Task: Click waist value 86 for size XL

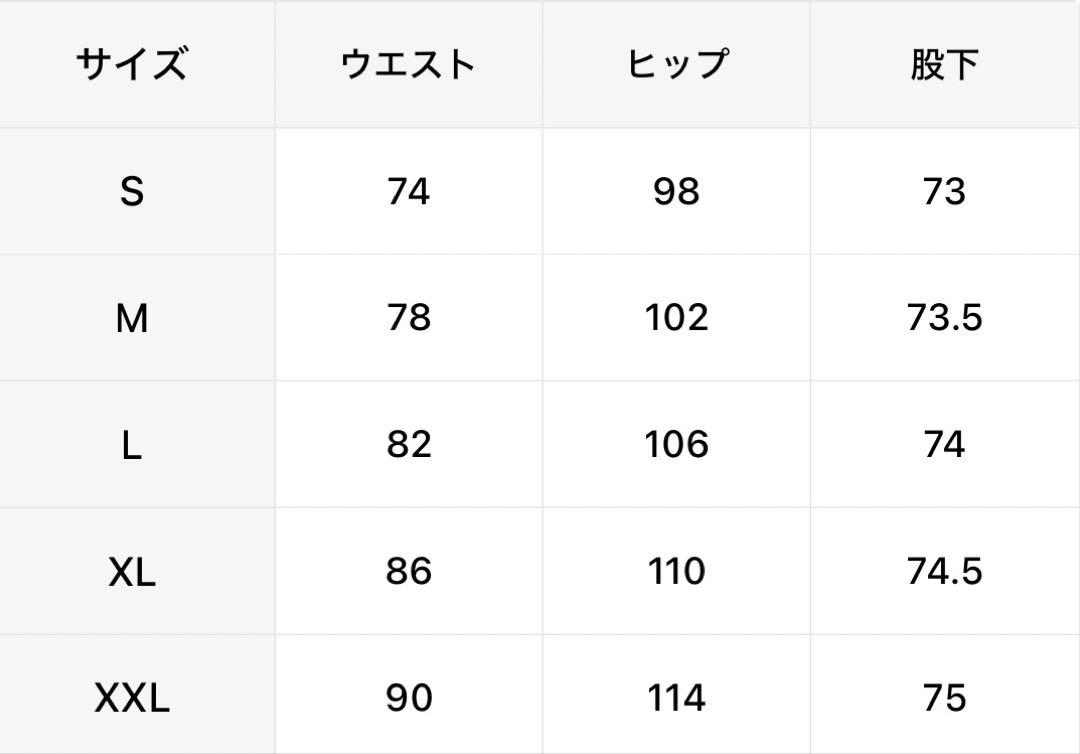Action: coord(408,572)
